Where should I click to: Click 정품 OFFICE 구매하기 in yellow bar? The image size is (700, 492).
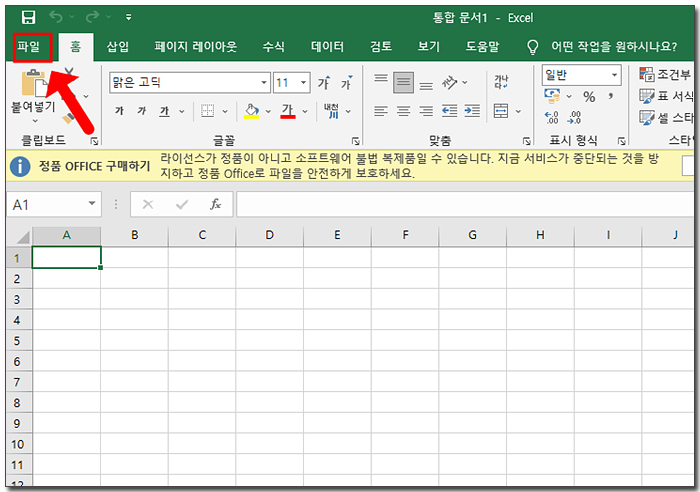click(x=94, y=167)
